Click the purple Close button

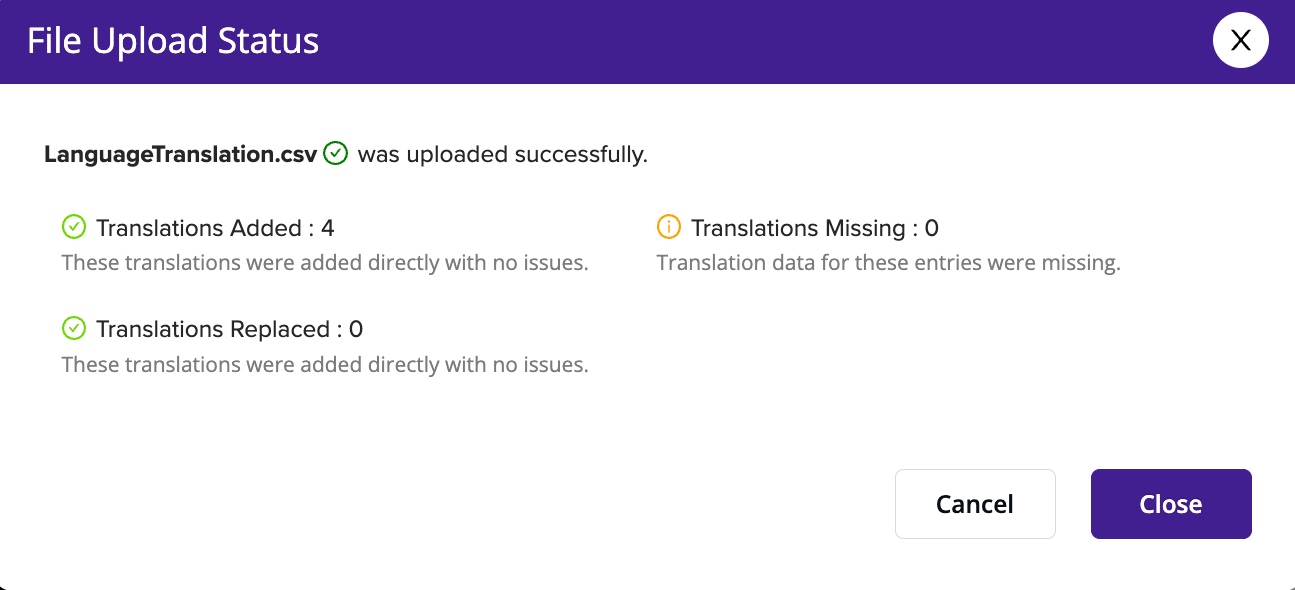1171,504
